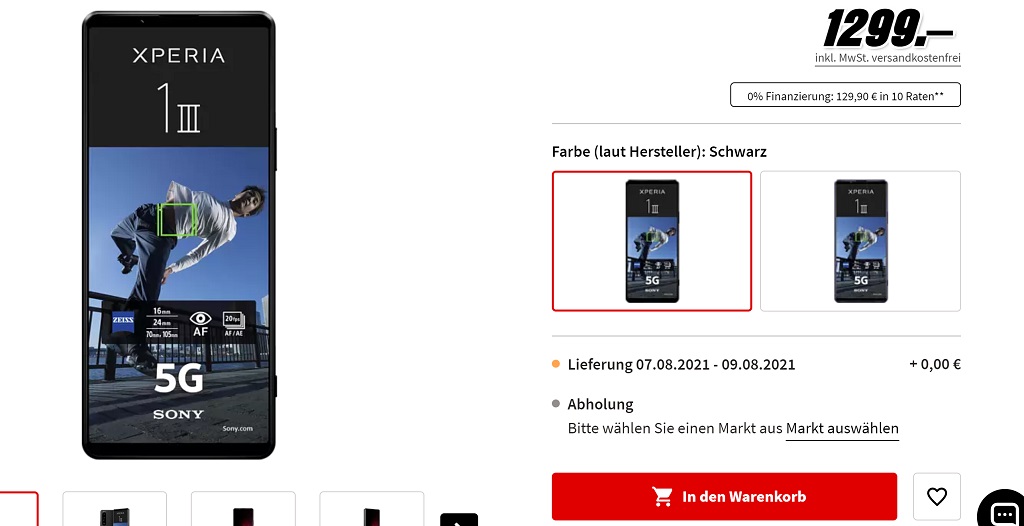Screen dimensions: 1024x526
Task: Open the angled side-view phone thumbnail
Action: tap(372, 509)
